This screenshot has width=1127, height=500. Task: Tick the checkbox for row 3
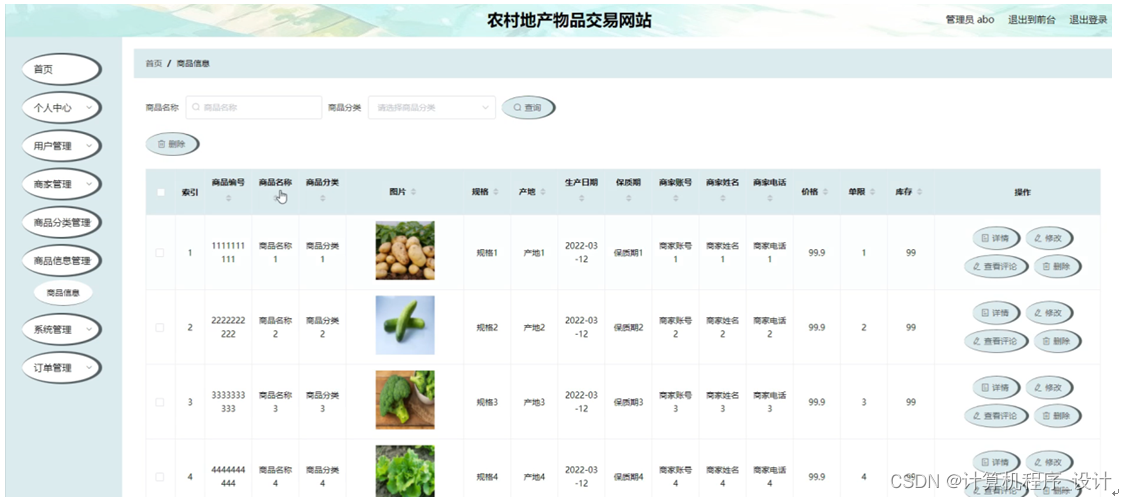point(160,402)
